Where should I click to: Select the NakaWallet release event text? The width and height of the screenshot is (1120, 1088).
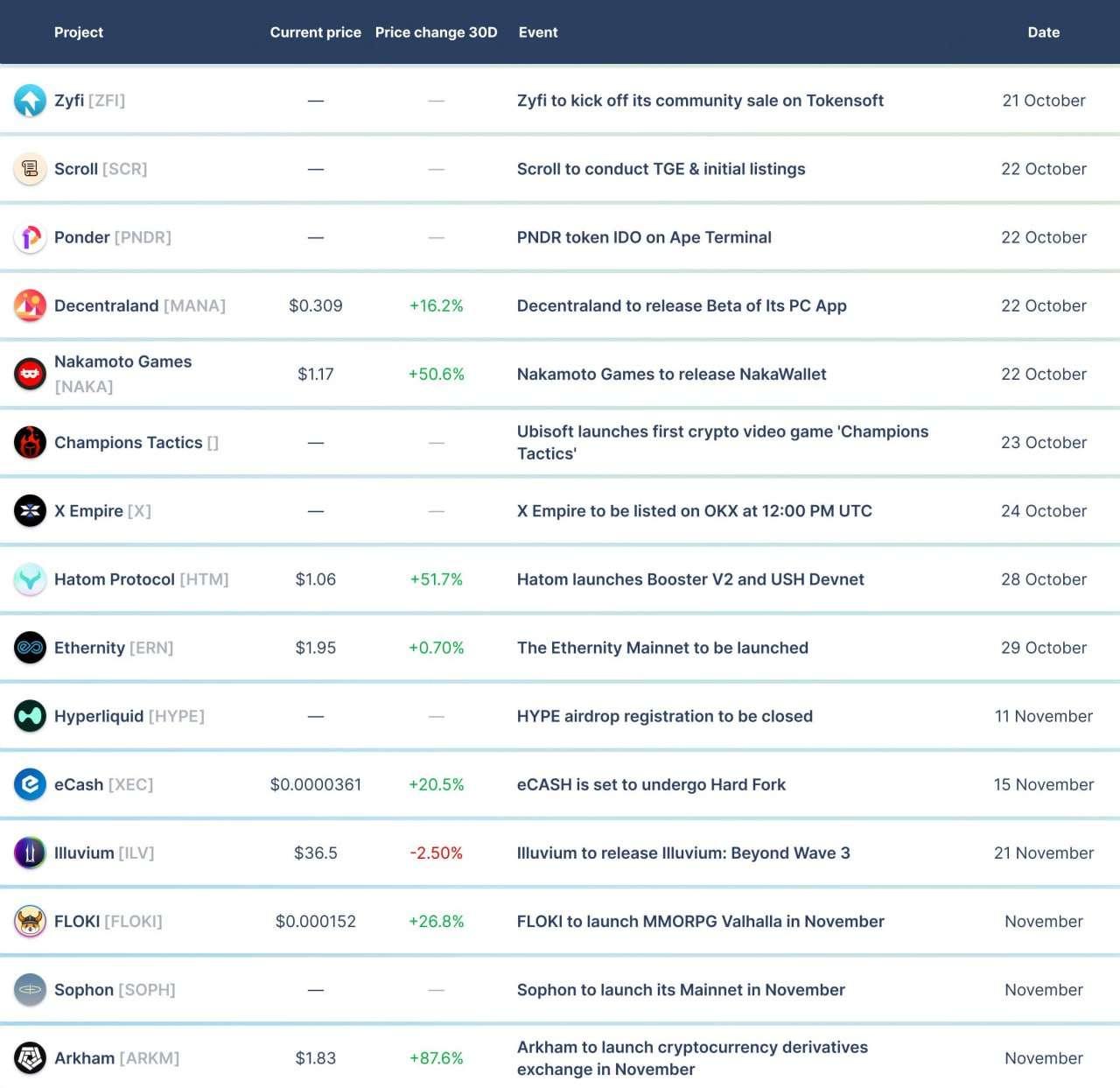click(x=671, y=374)
